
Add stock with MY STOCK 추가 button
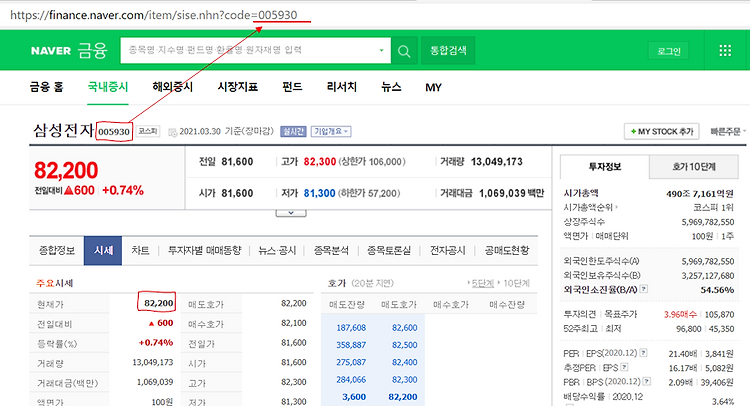(x=662, y=132)
